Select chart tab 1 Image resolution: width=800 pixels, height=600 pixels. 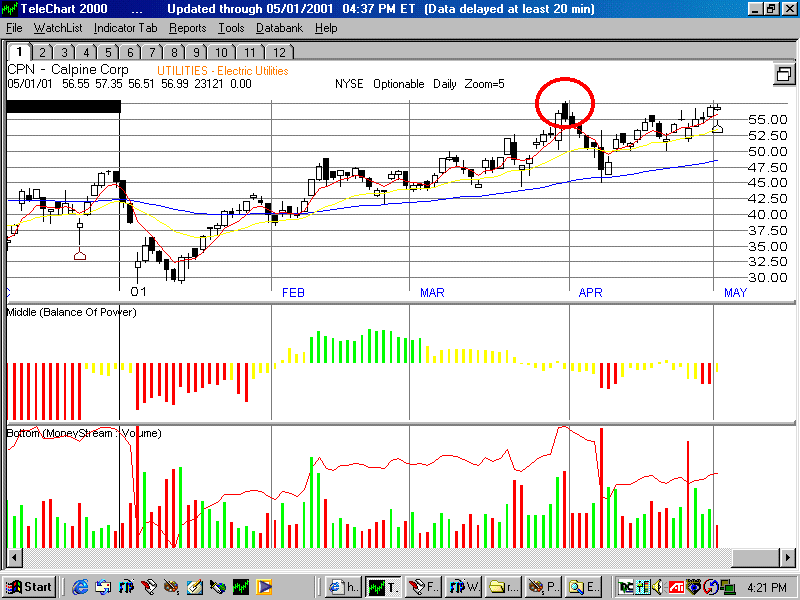[x=19, y=52]
